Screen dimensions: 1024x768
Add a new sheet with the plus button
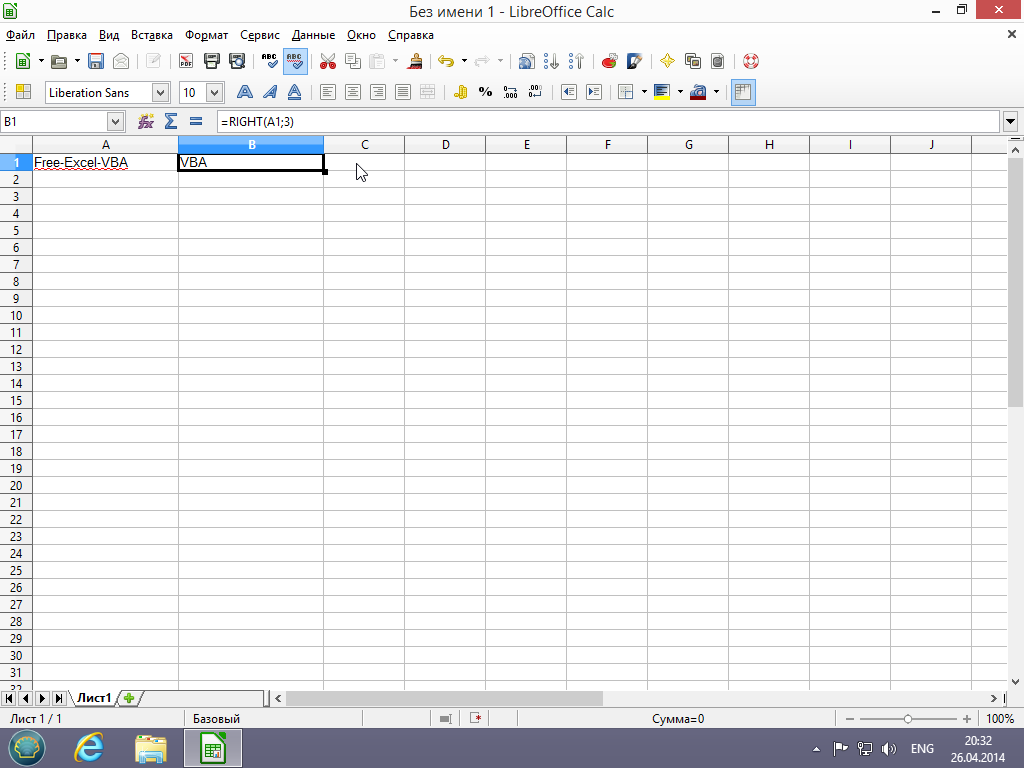(x=128, y=698)
